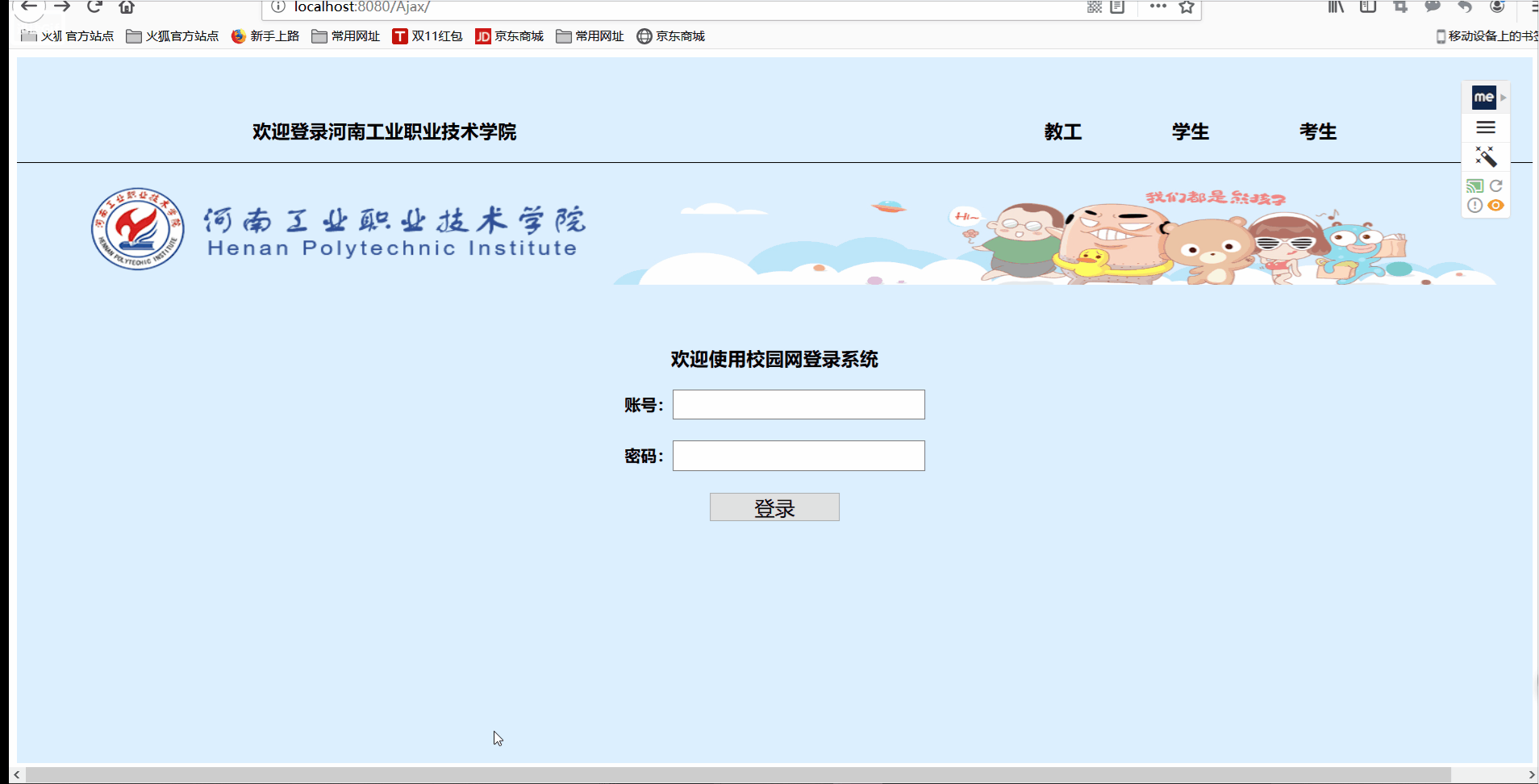
Task: Click inside the 账号 account input field
Action: pos(798,404)
